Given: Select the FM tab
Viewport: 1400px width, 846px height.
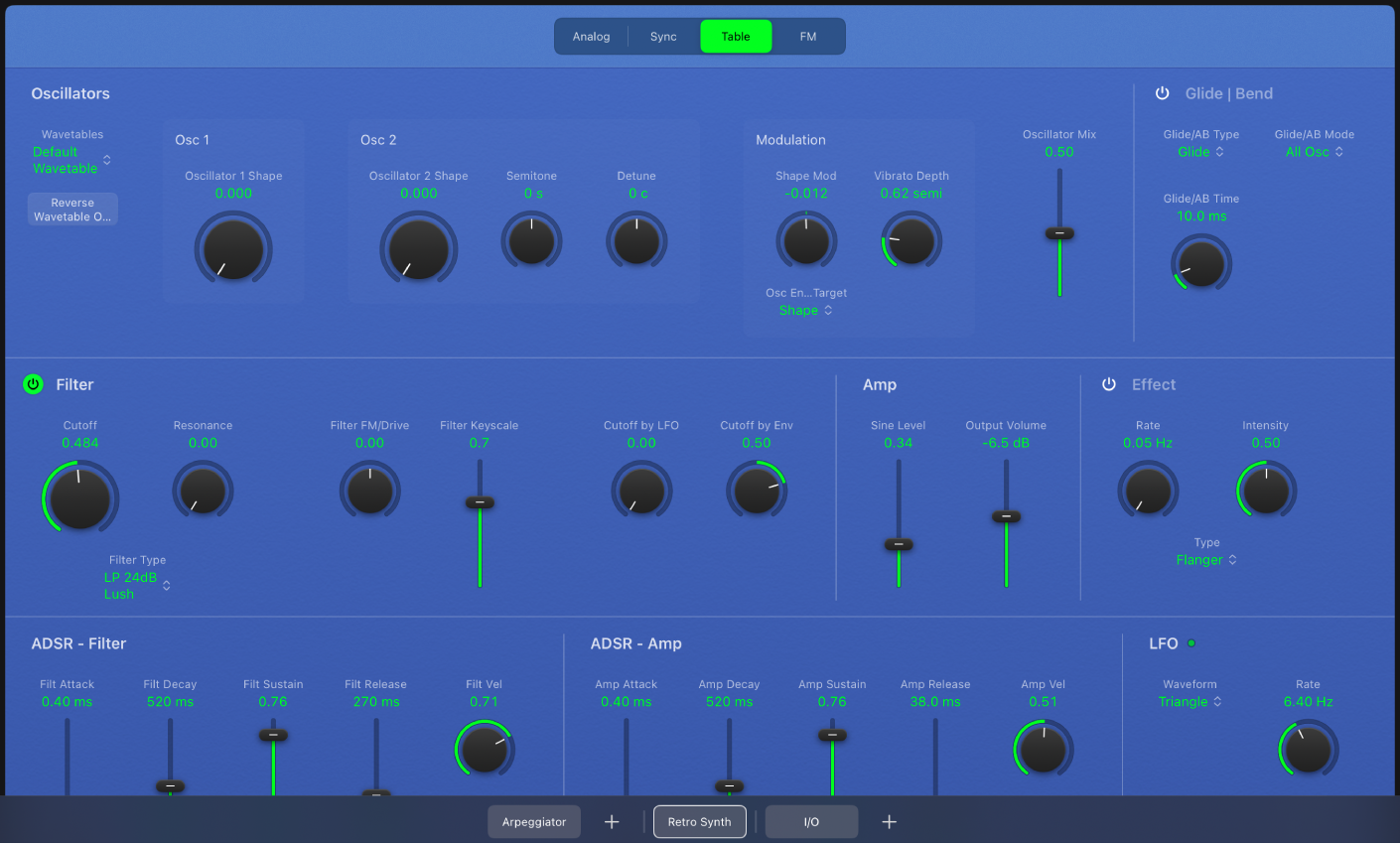Looking at the screenshot, I should click(x=807, y=36).
